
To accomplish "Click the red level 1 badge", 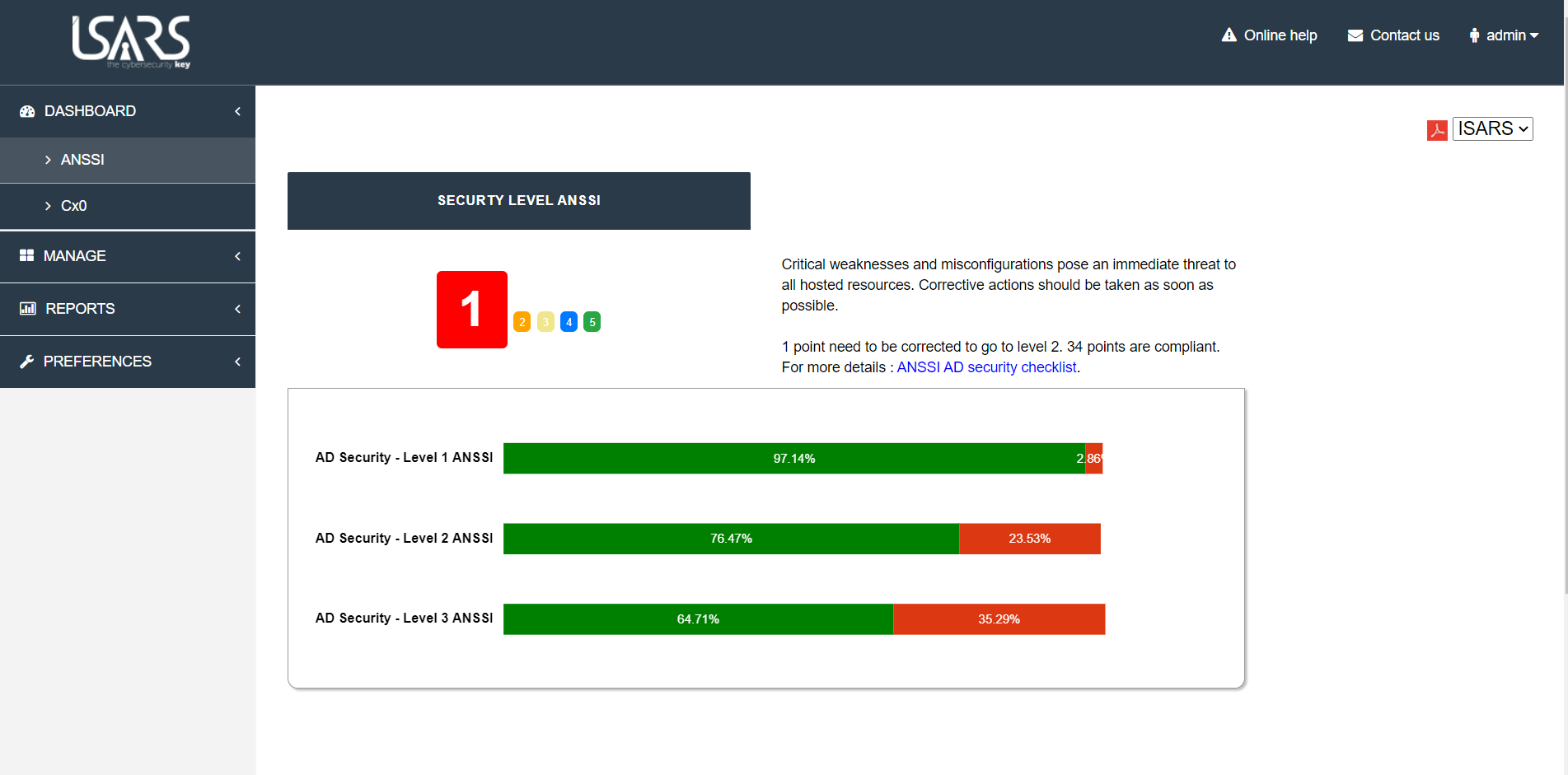I will point(471,310).
